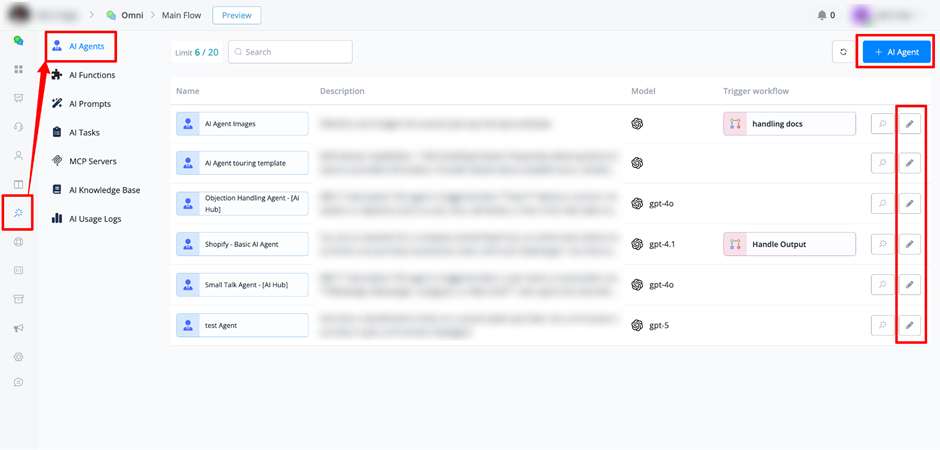Click the Trigger workflow column header

(756, 92)
